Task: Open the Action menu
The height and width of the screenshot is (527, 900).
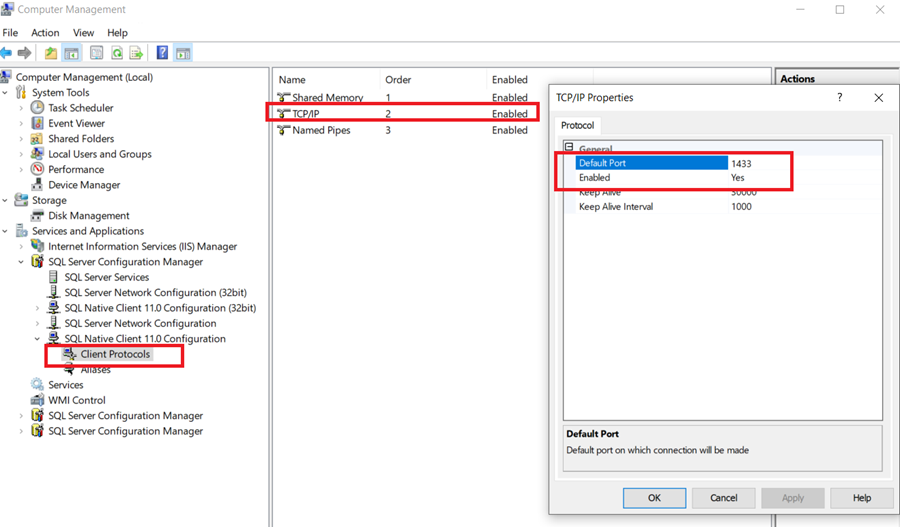Action: tap(45, 33)
